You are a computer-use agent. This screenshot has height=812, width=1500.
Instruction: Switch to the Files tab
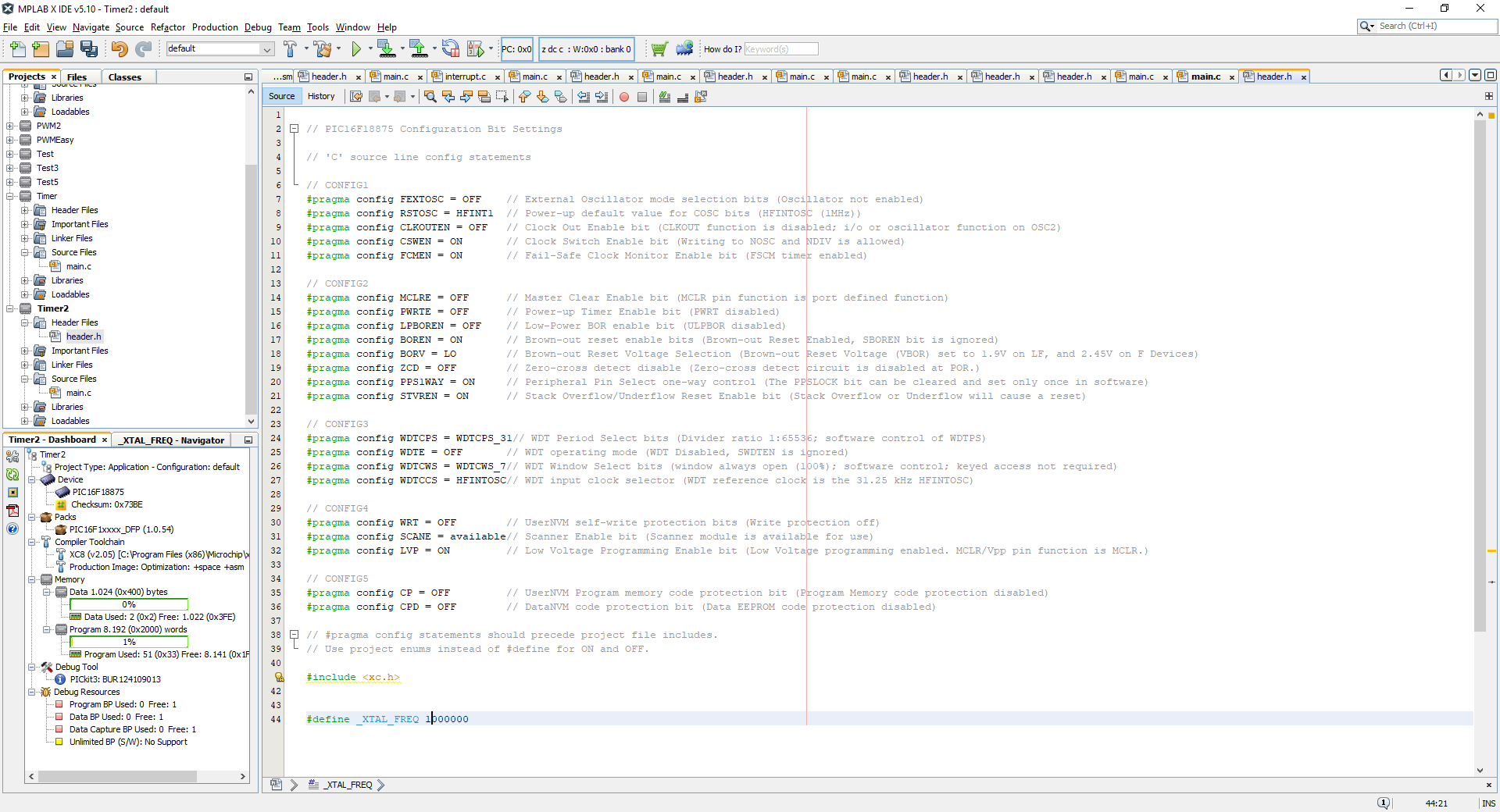pos(77,77)
